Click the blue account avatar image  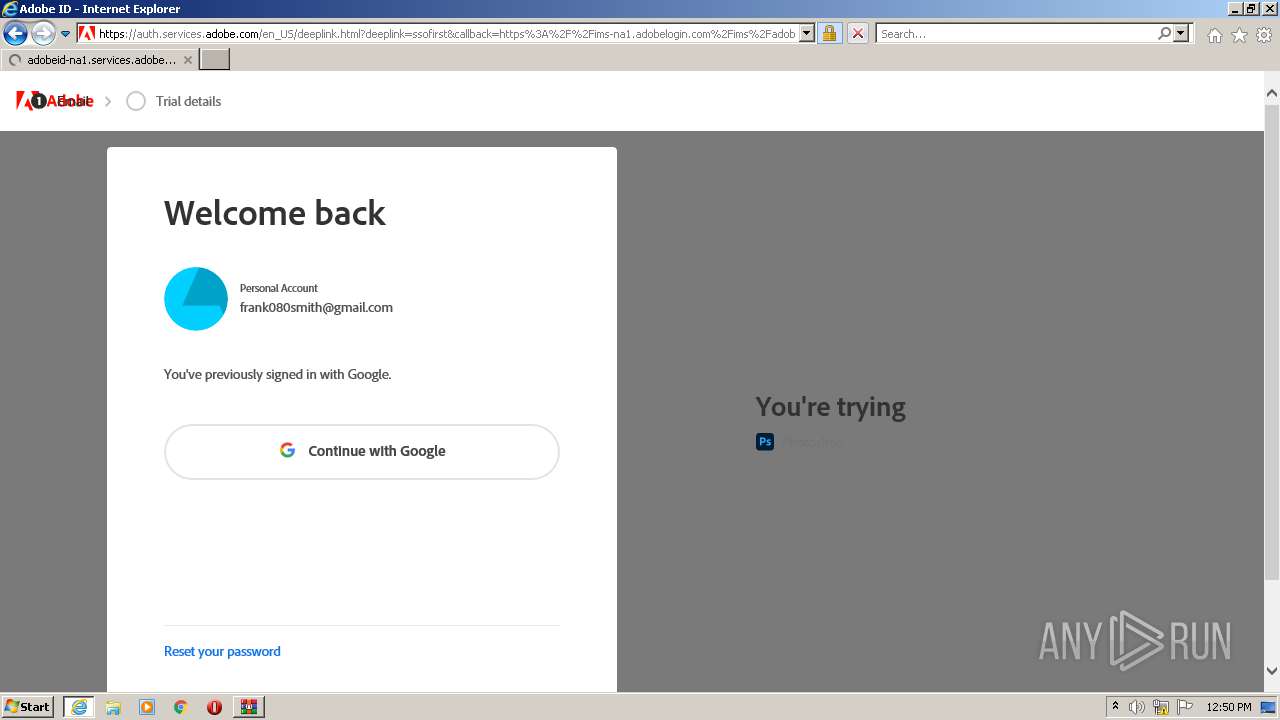click(x=196, y=298)
